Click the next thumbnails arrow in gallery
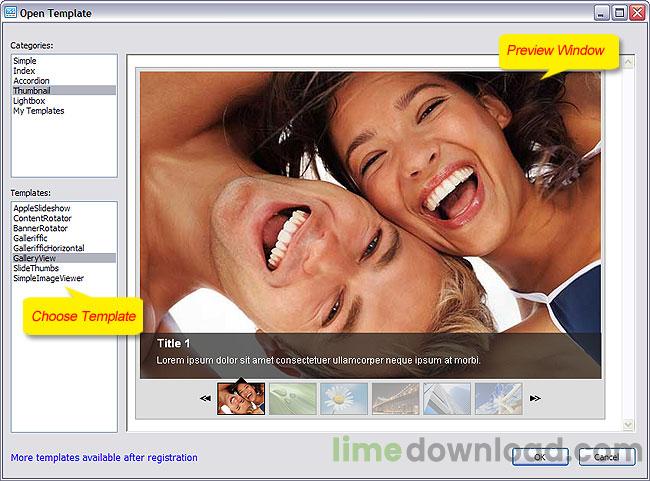Image resolution: width=650 pixels, height=481 pixels. pos(535,398)
